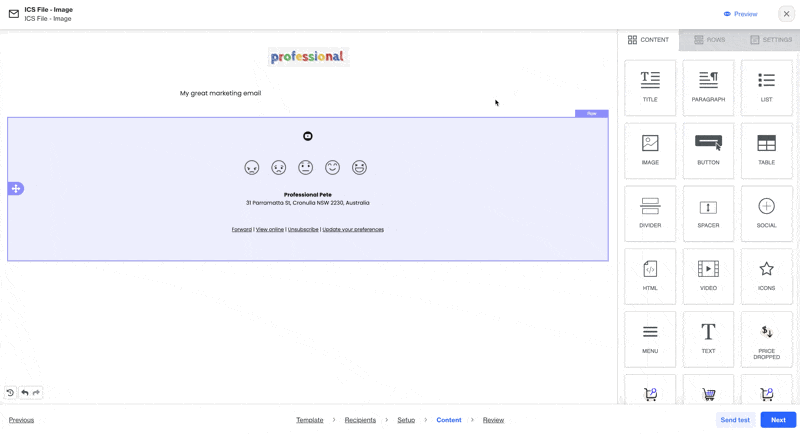
Task: Add an HTML content block
Action: 650,275
